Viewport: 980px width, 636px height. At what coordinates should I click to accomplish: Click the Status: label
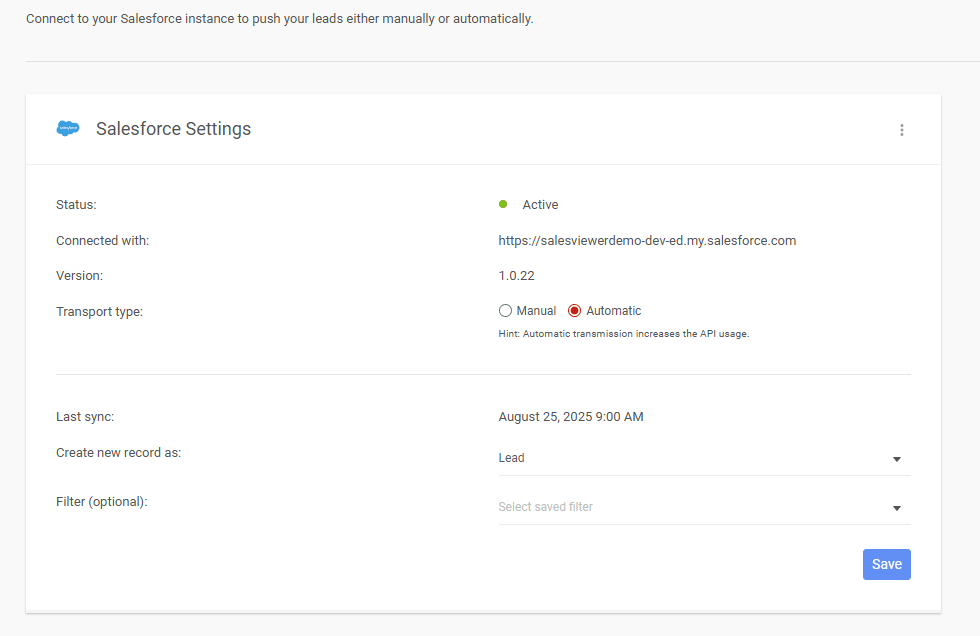coord(76,204)
